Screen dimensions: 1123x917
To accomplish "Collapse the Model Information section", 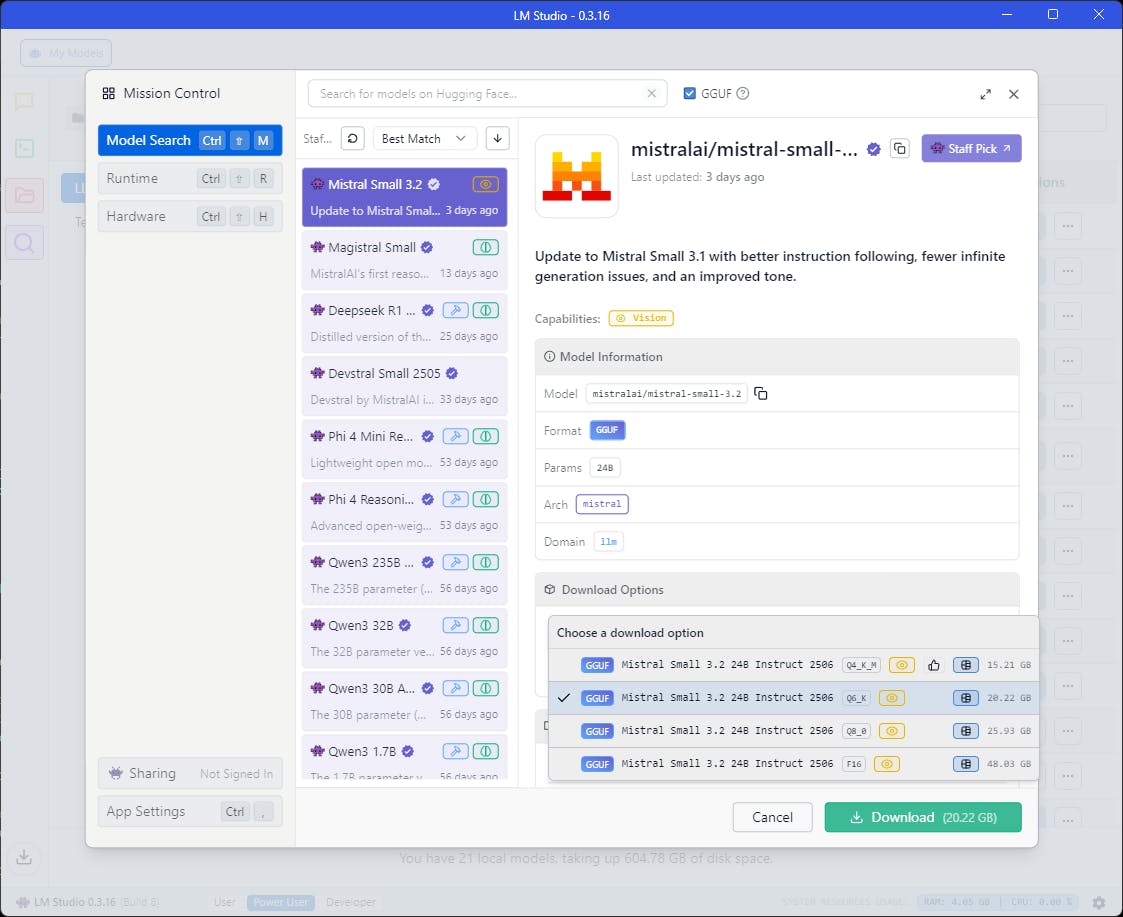I will (x=776, y=357).
